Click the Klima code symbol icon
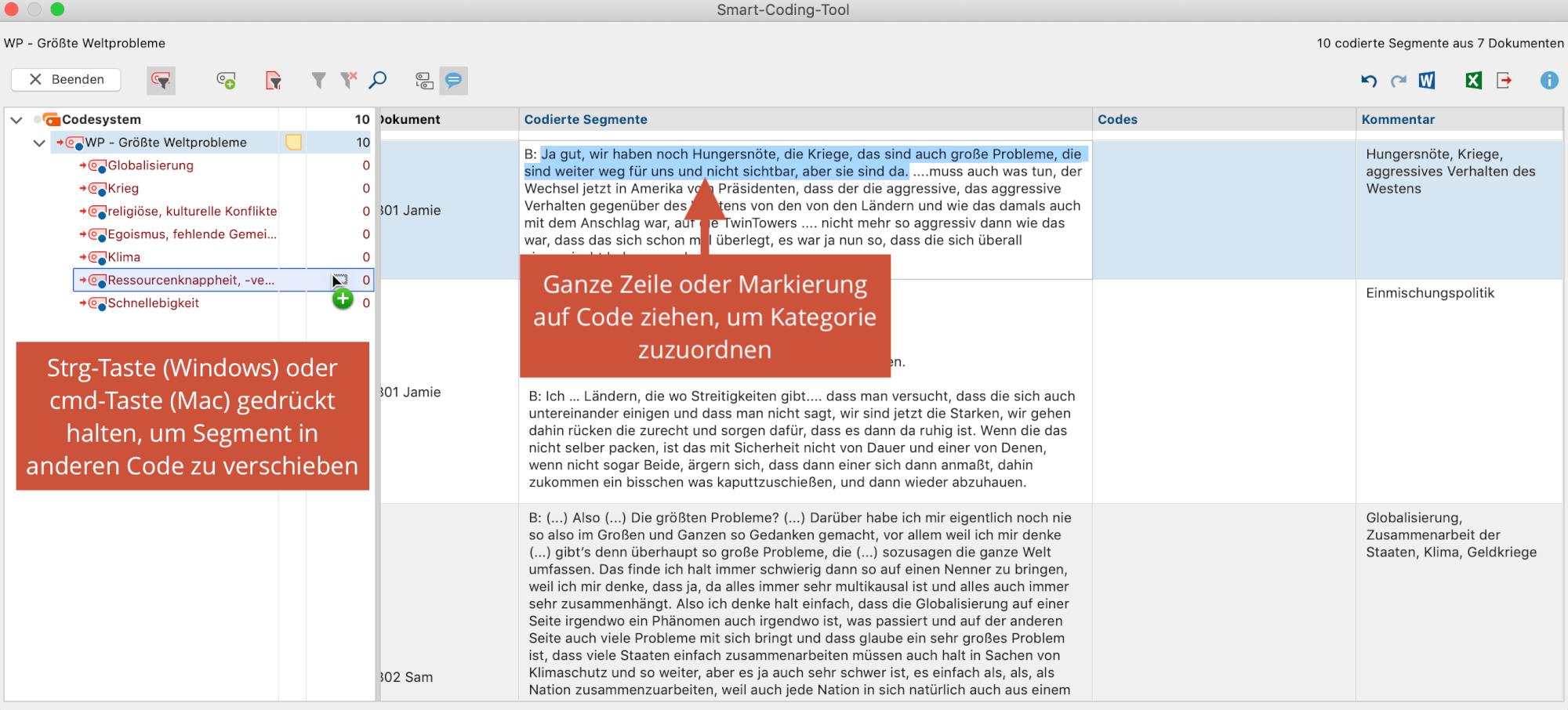Viewport: 1568px width, 710px height. point(97,258)
